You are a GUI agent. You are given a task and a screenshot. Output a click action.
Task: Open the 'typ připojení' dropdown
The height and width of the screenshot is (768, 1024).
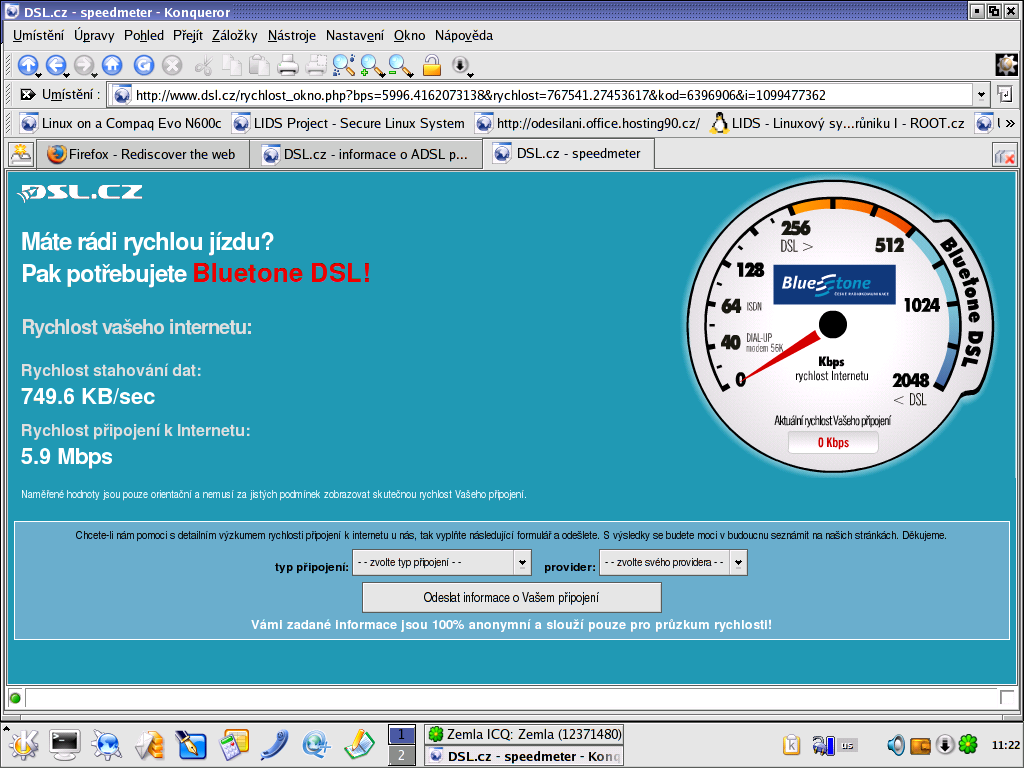pyautogui.click(x=441, y=562)
